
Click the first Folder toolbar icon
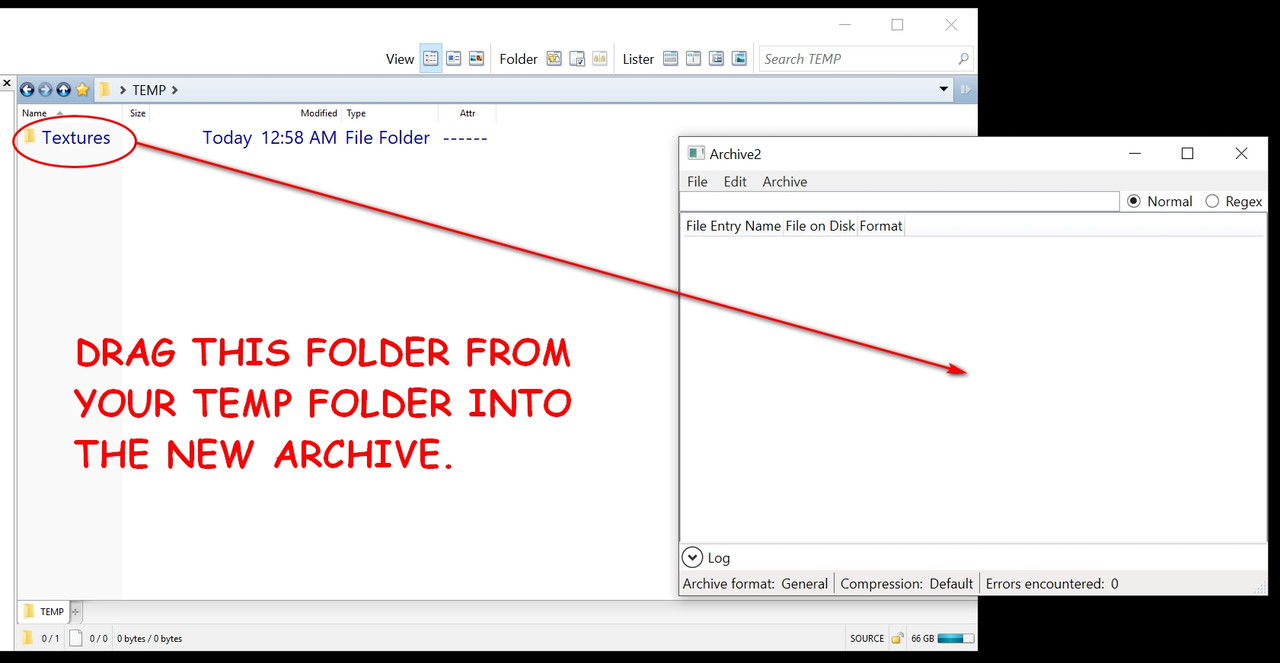tap(554, 59)
